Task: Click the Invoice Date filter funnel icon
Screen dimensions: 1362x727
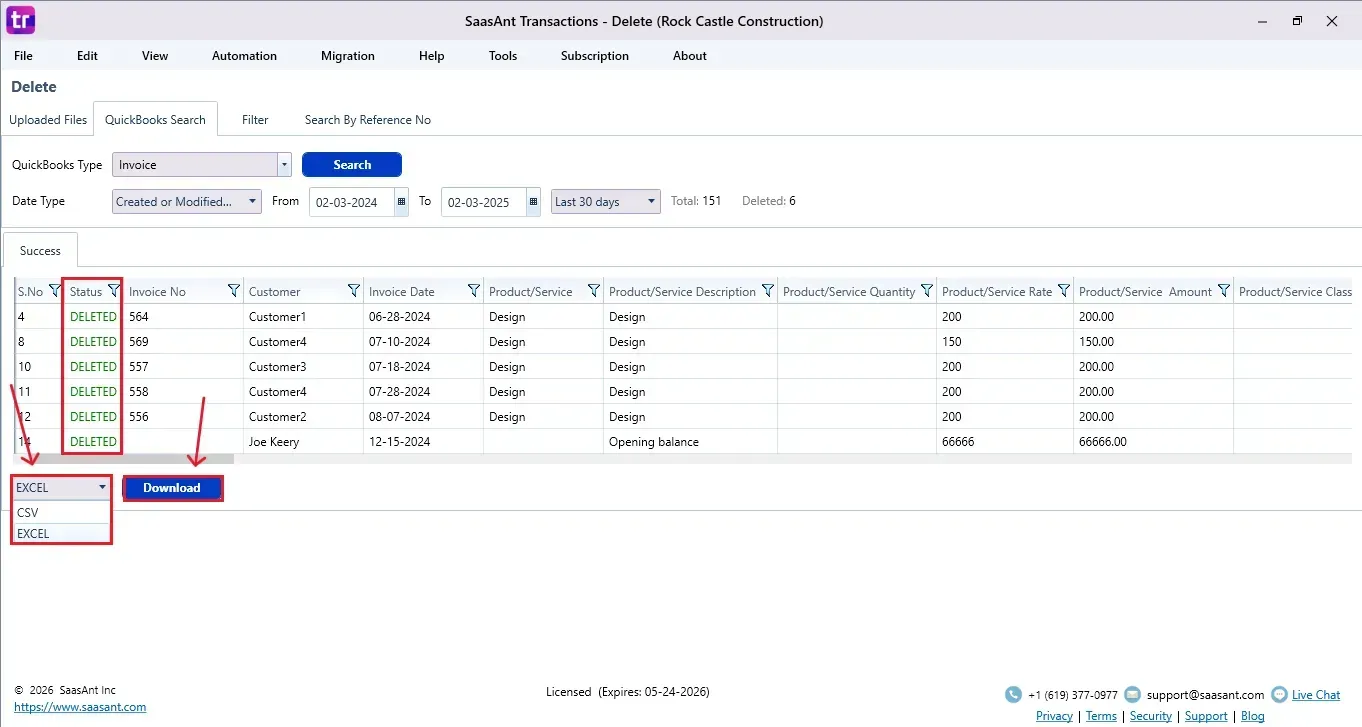Action: pyautogui.click(x=474, y=291)
